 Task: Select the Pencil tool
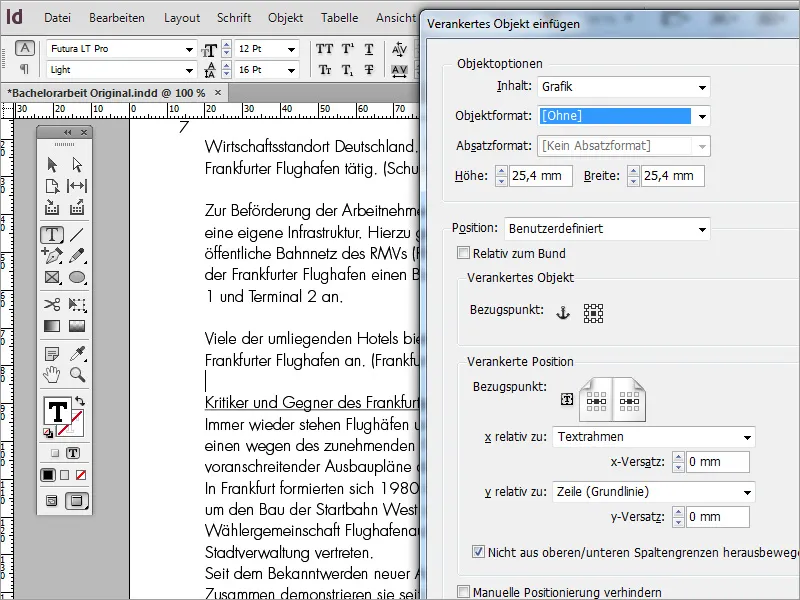click(77, 256)
